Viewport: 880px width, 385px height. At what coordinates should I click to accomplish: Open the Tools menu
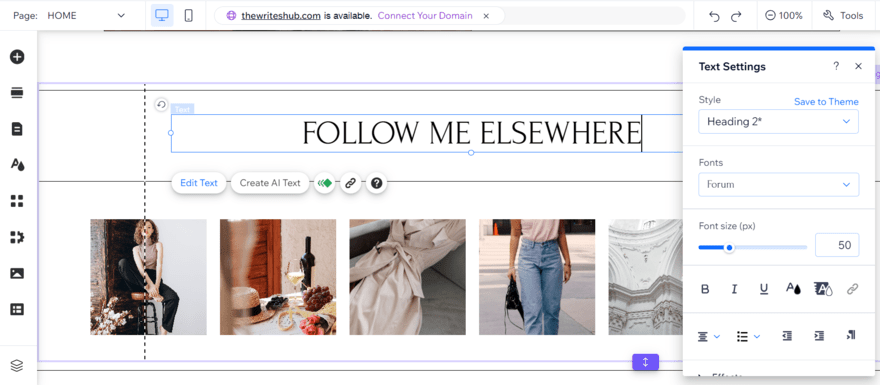click(x=843, y=16)
